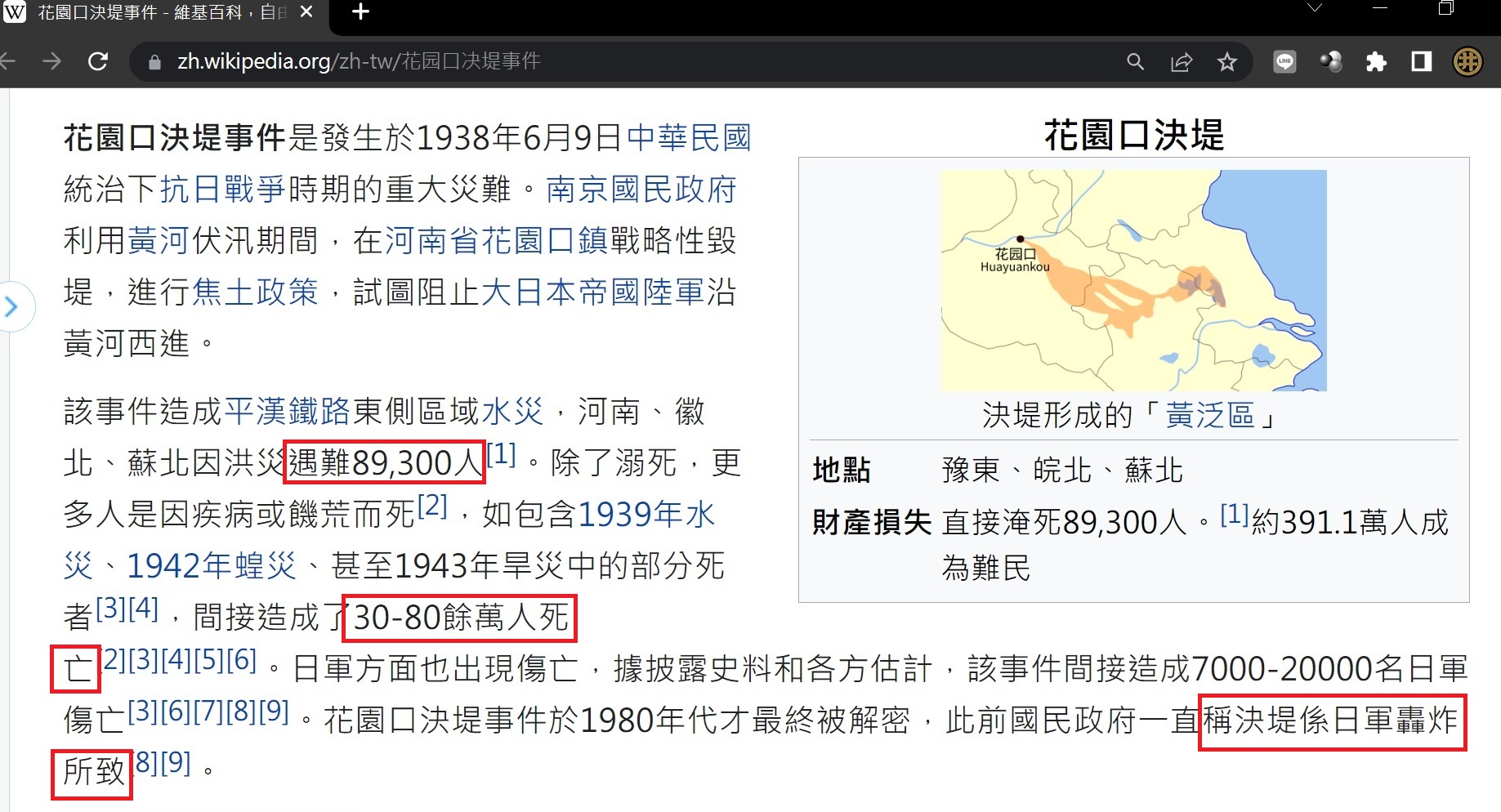Image resolution: width=1501 pixels, height=812 pixels.
Task: Click the 花園口決堤 infobox title
Action: tap(1134, 135)
